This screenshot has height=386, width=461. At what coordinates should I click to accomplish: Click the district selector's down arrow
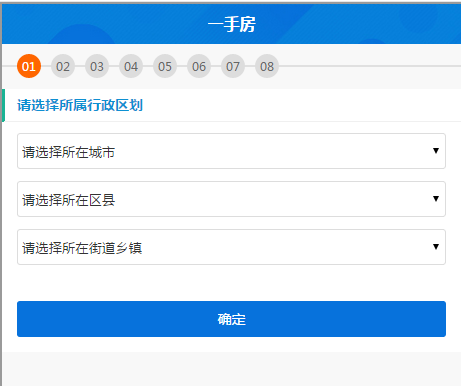[x=436, y=199]
